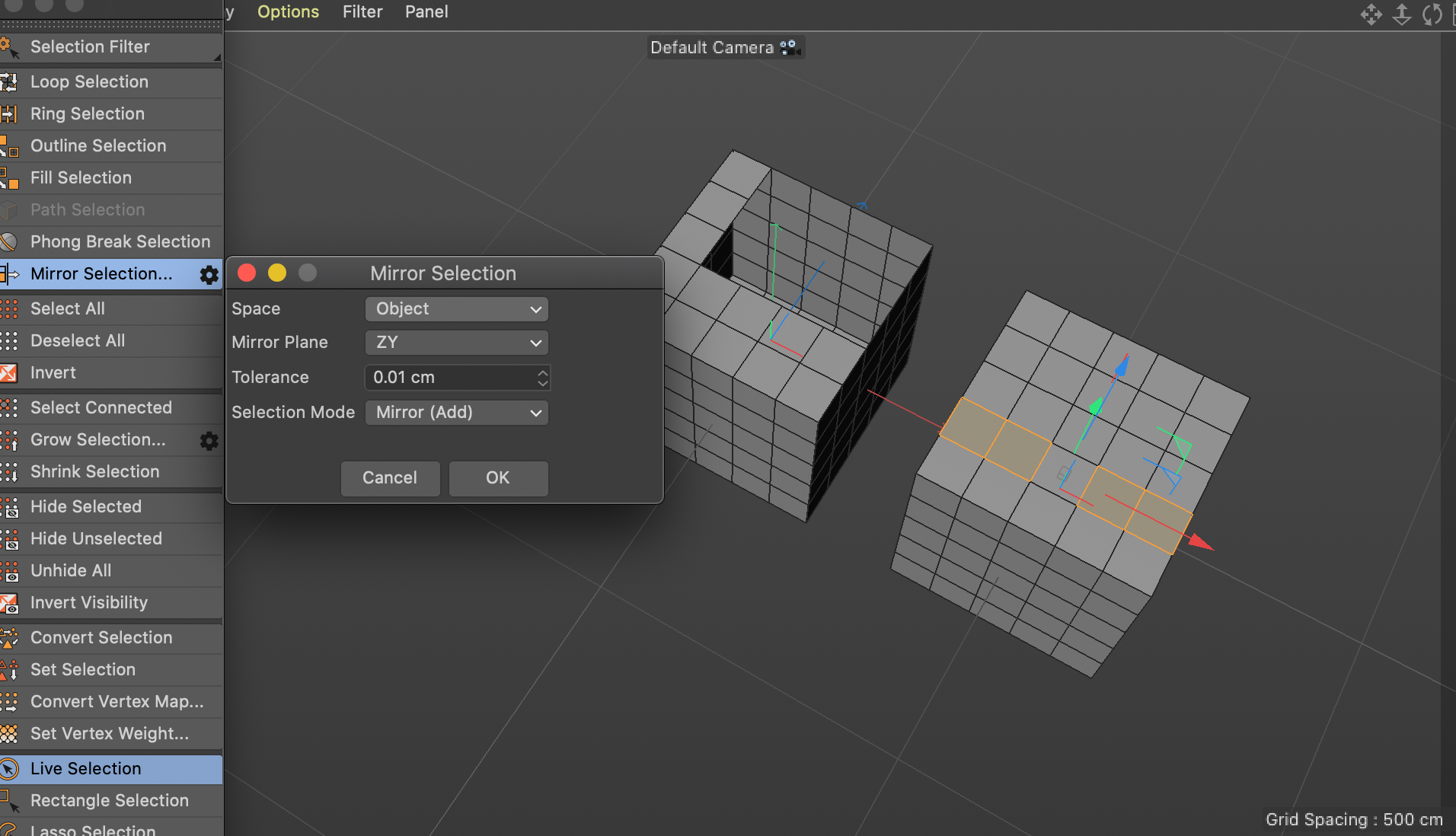Click Grid Spacing : 500 cm text
This screenshot has width=1456, height=836.
1354,819
